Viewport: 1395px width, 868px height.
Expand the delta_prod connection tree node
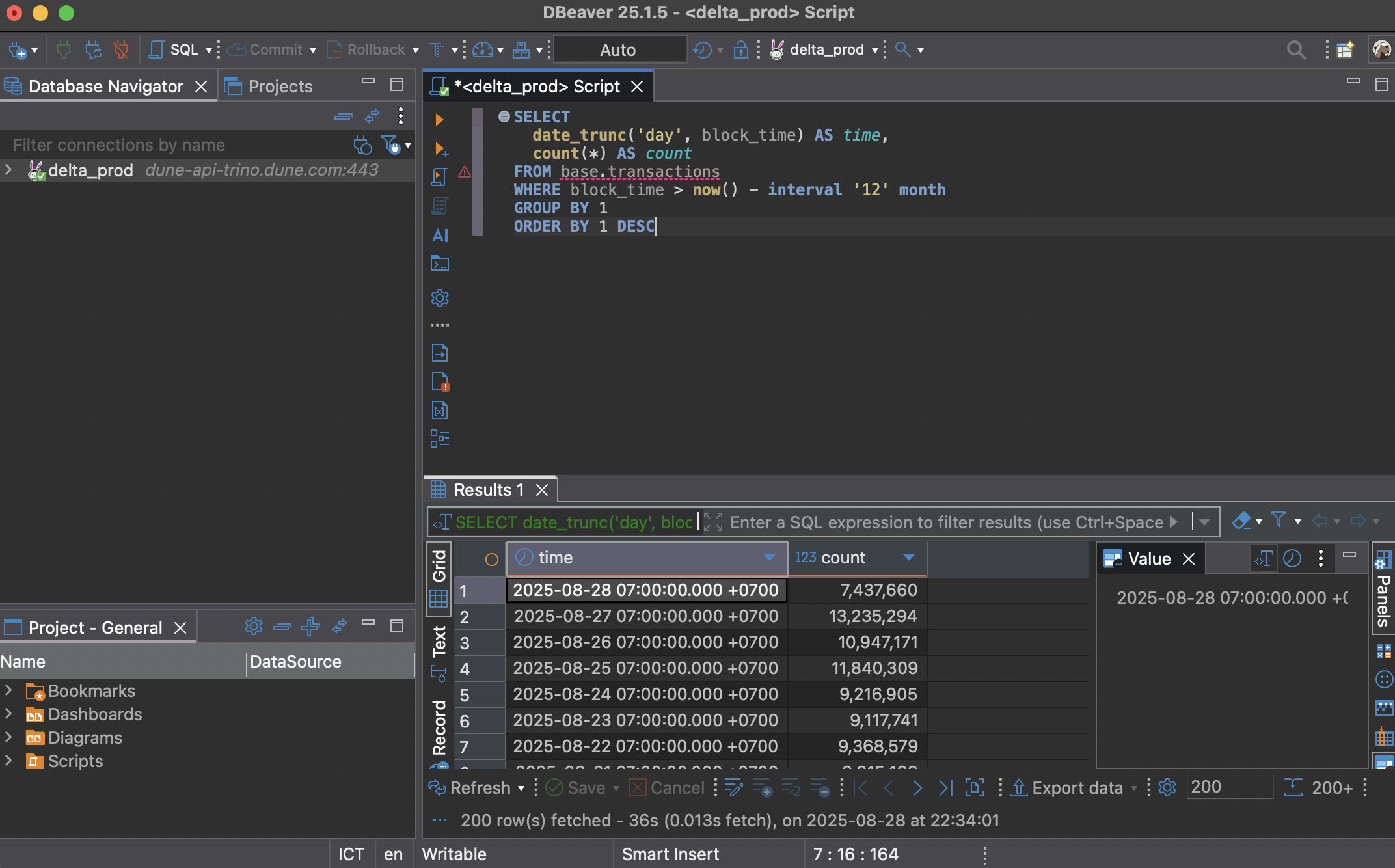[9, 170]
